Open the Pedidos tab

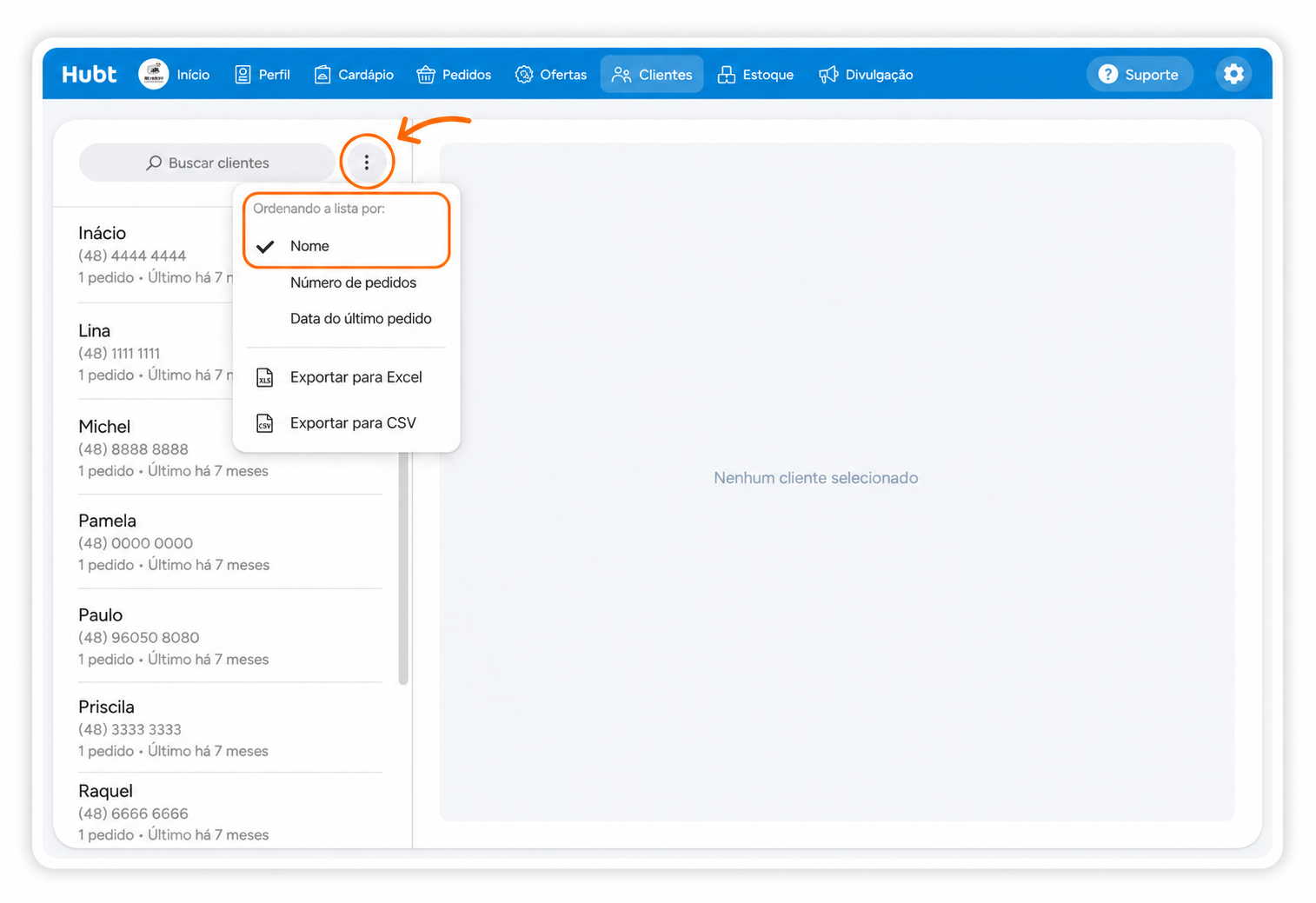455,75
